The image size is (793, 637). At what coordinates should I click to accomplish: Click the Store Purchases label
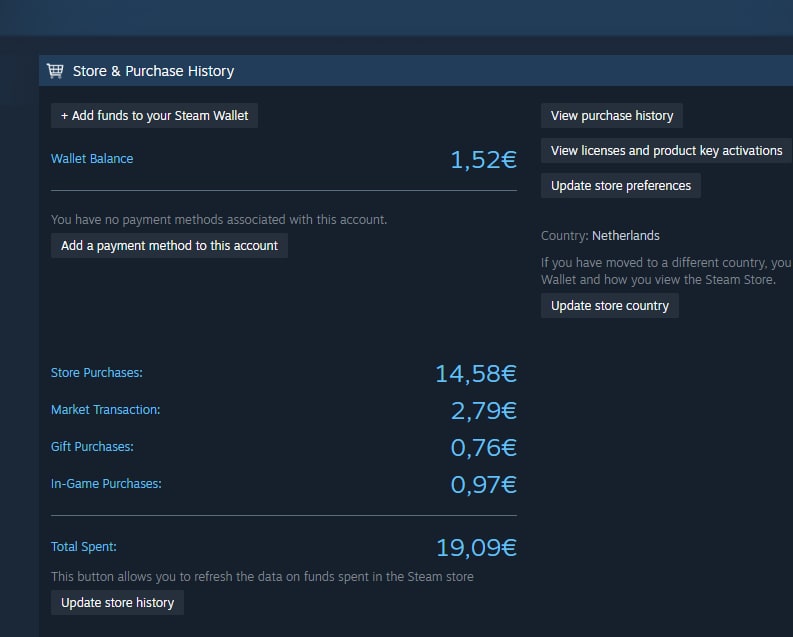97,373
